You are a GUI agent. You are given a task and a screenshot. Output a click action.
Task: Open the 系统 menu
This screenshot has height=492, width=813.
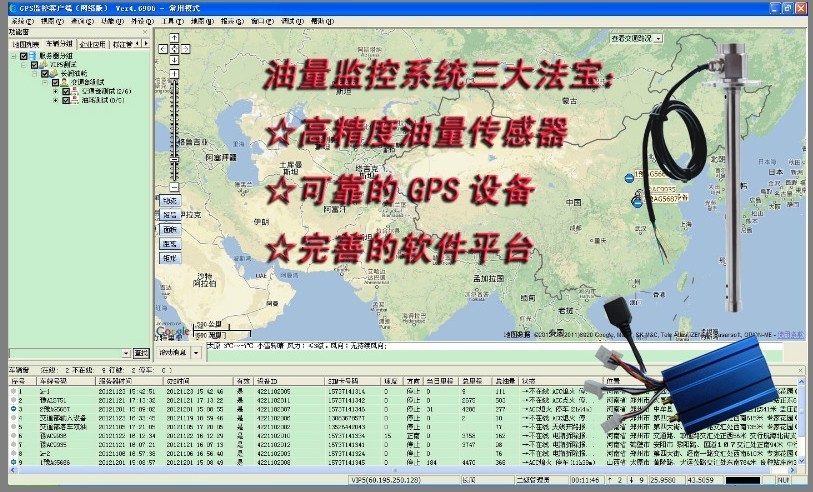22,21
